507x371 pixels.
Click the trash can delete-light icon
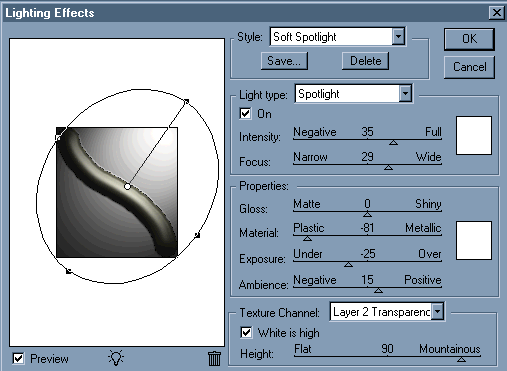214,359
